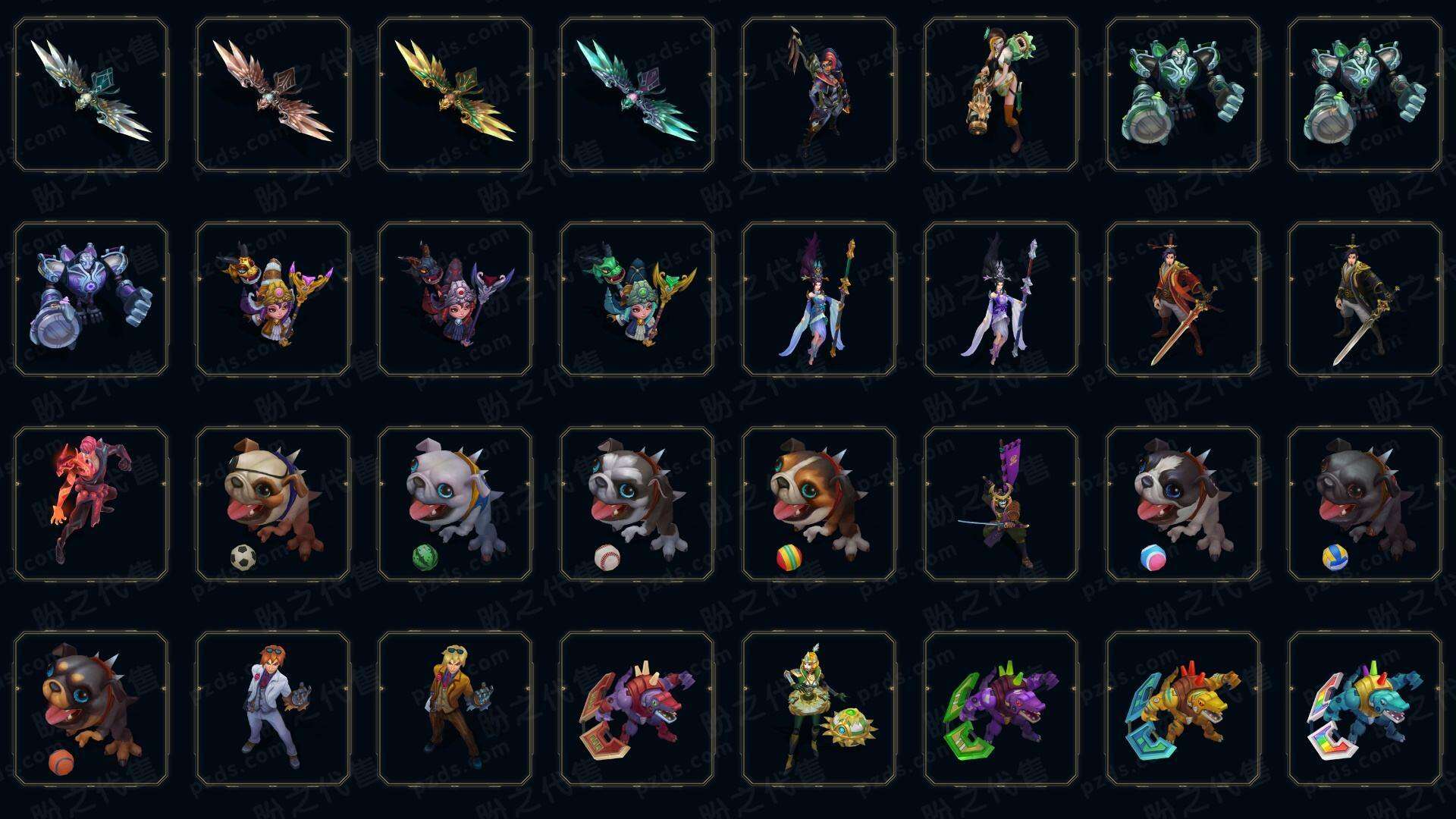Image resolution: width=1456 pixels, height=819 pixels.
Task: Select the silver winged bird ward skin
Action: coord(91,95)
